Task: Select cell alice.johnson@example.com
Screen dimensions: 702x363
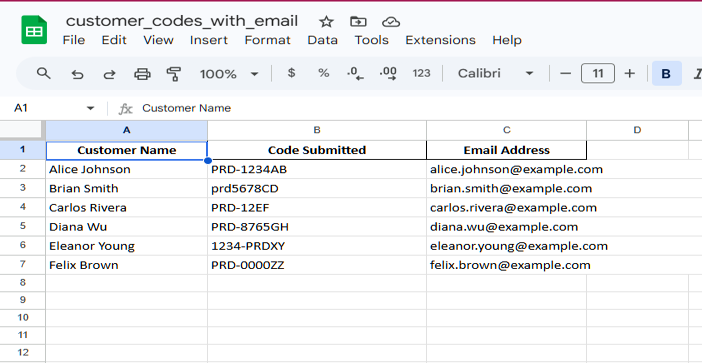Action: coord(506,169)
